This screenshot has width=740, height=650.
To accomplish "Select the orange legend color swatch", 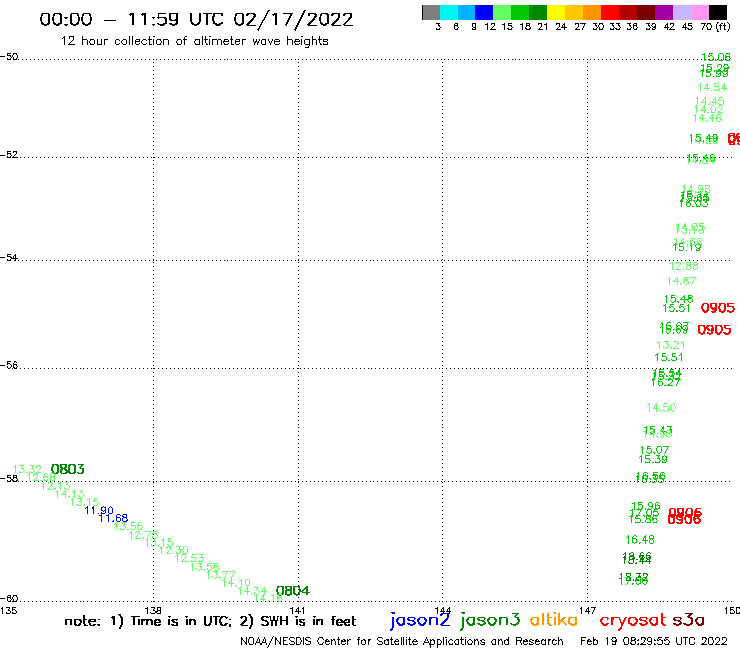I will pos(592,12).
